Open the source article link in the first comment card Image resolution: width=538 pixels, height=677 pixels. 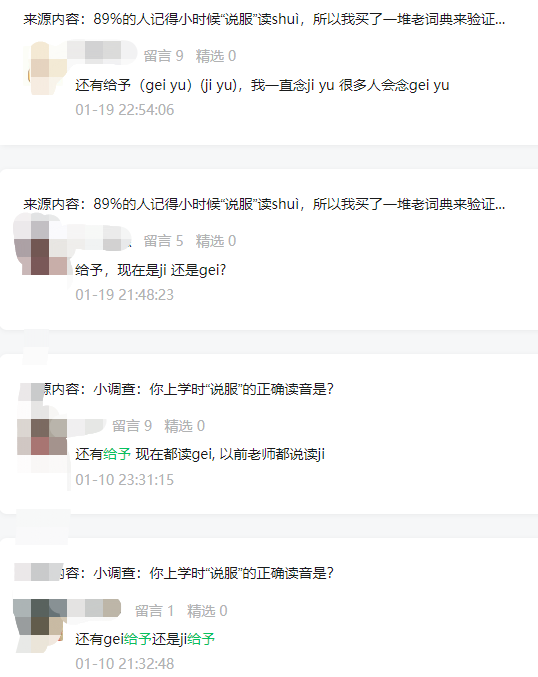coord(264,19)
